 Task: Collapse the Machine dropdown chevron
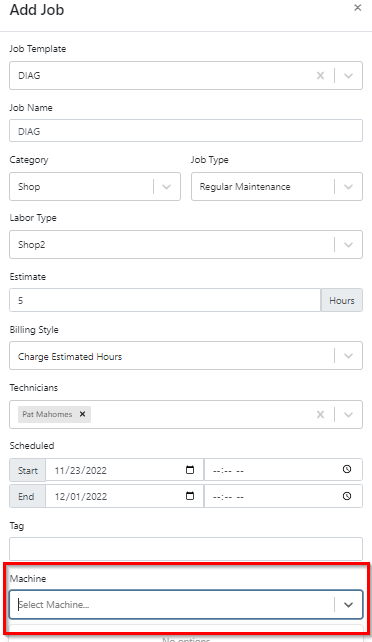click(x=348, y=605)
